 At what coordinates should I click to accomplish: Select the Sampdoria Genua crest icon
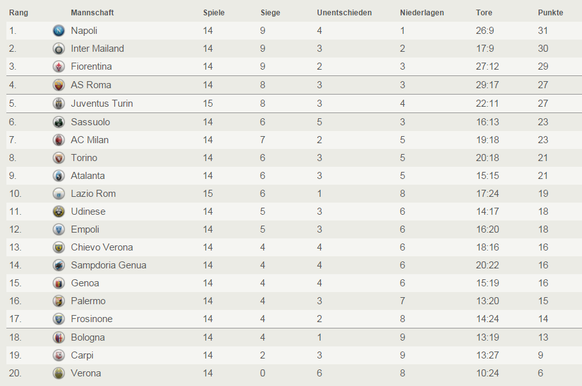coord(59,265)
